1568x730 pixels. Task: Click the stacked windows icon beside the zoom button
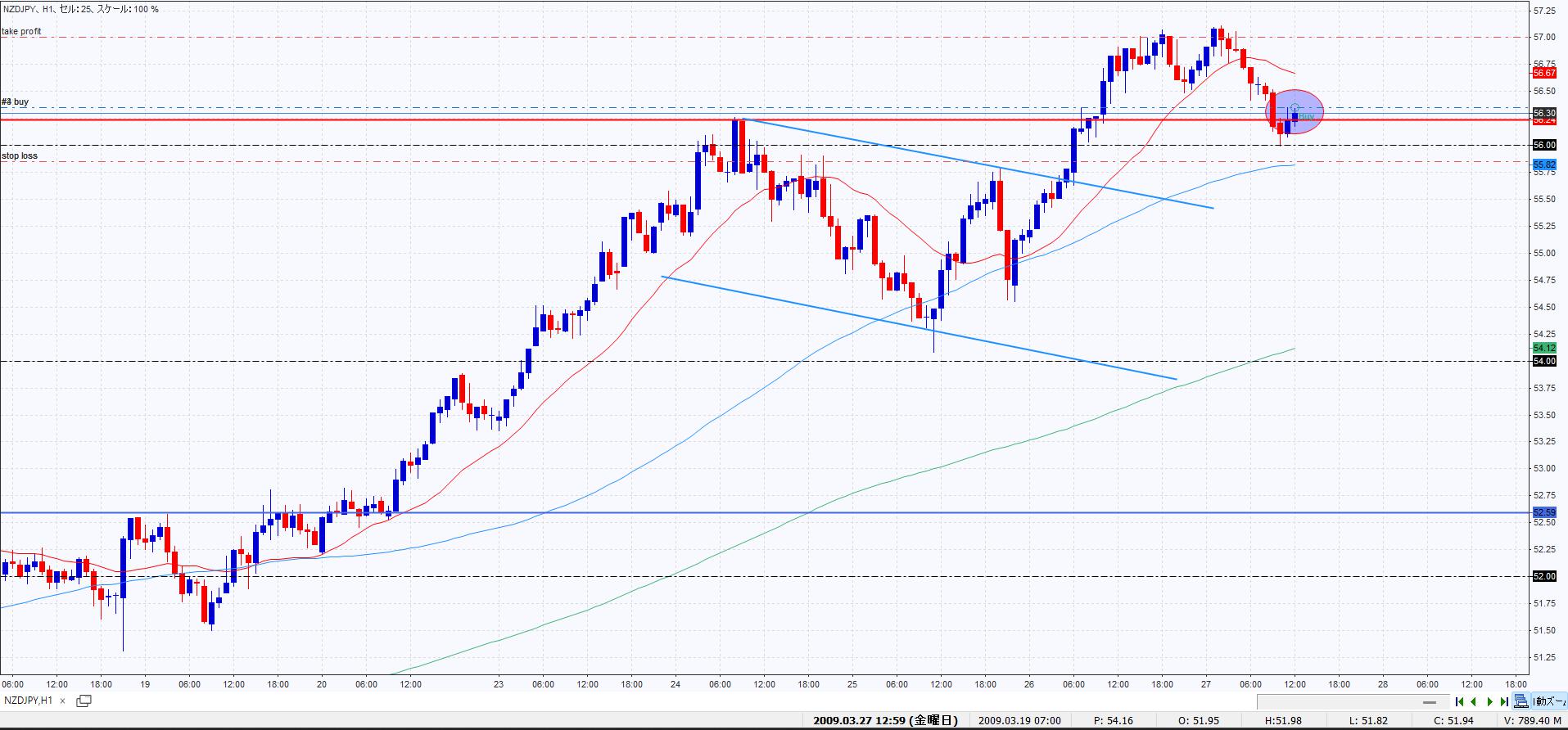click(1521, 701)
